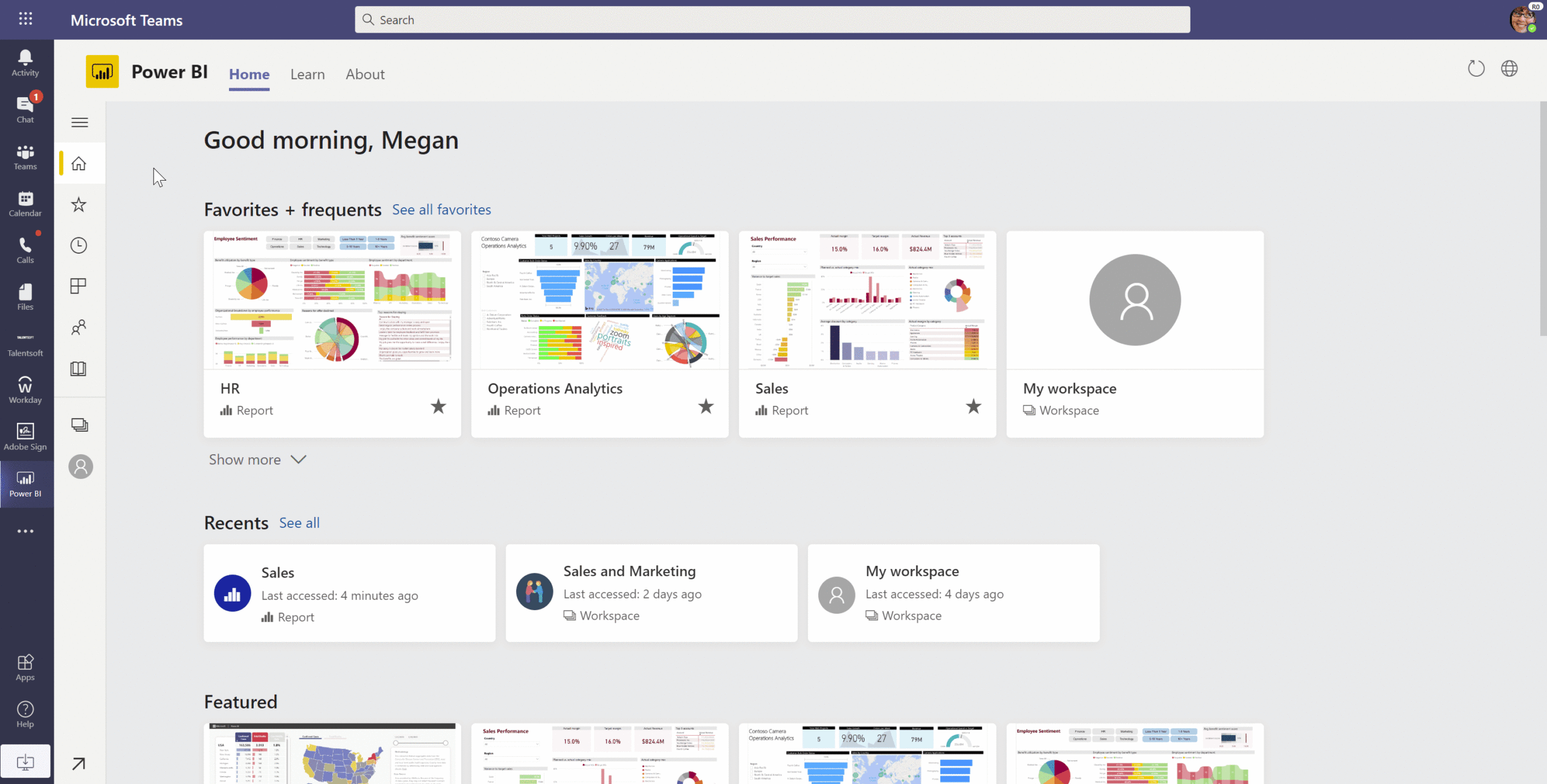Open the Recents clock icon in sidebar
This screenshot has height=784, width=1547.
click(x=78, y=245)
